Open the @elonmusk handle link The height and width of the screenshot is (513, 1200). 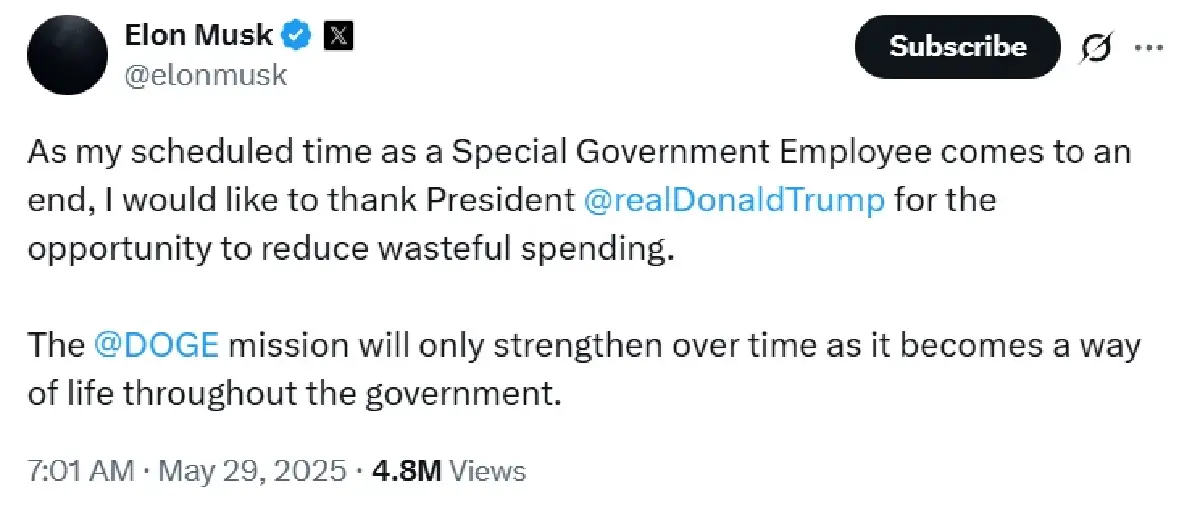[205, 75]
